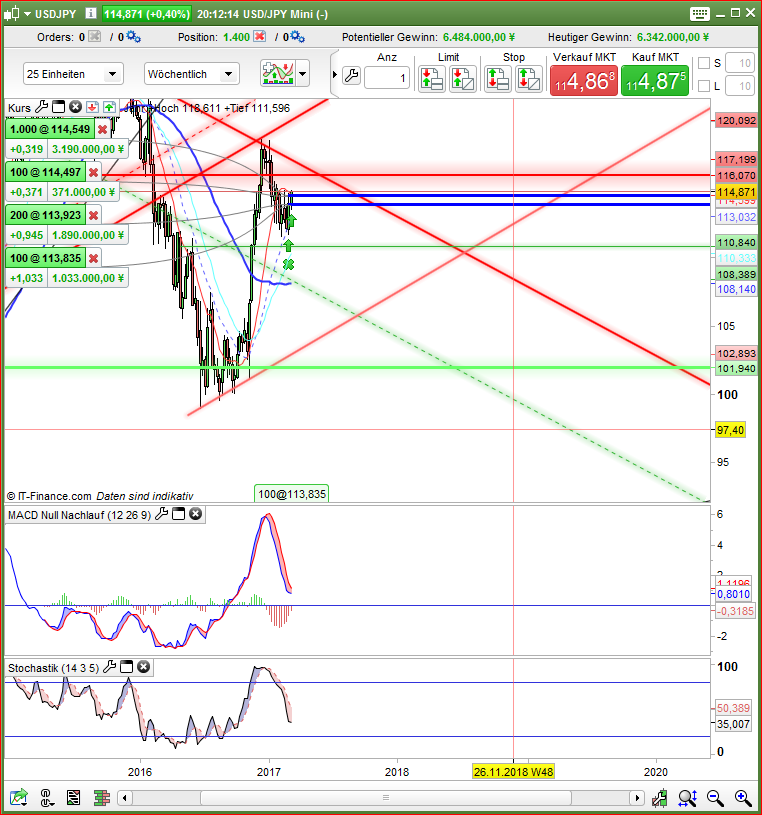Close the 100 @ 113,835 position
The width and height of the screenshot is (762, 815).
(94, 258)
